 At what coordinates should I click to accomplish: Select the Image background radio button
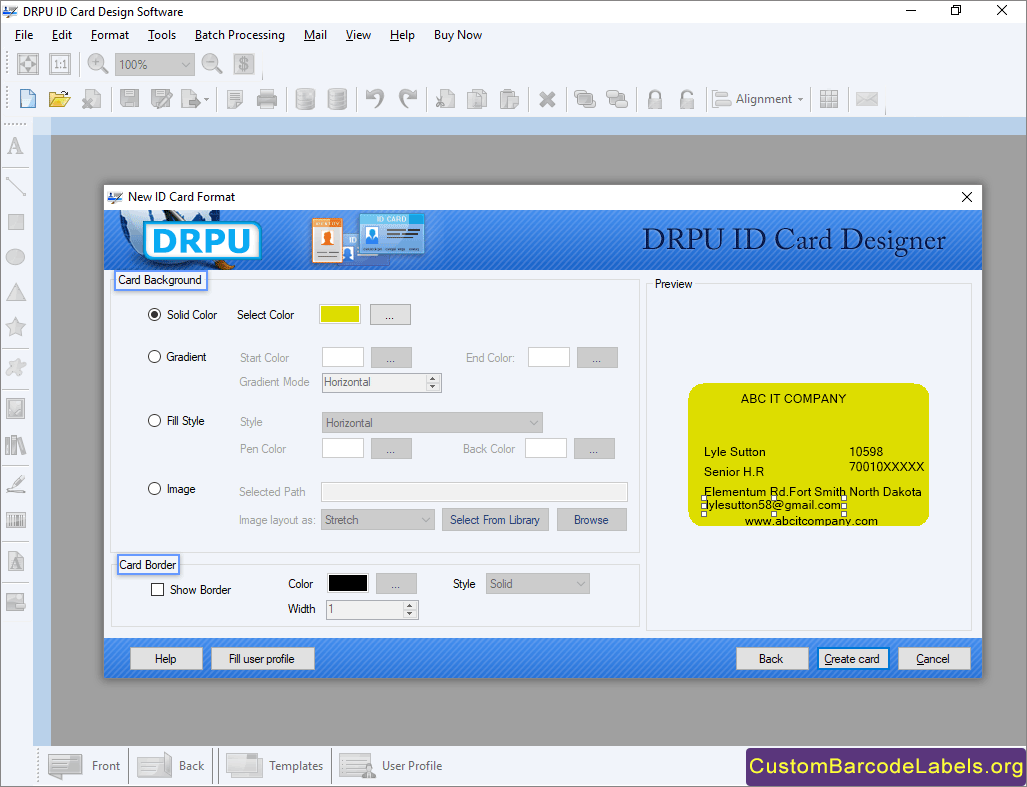154,489
